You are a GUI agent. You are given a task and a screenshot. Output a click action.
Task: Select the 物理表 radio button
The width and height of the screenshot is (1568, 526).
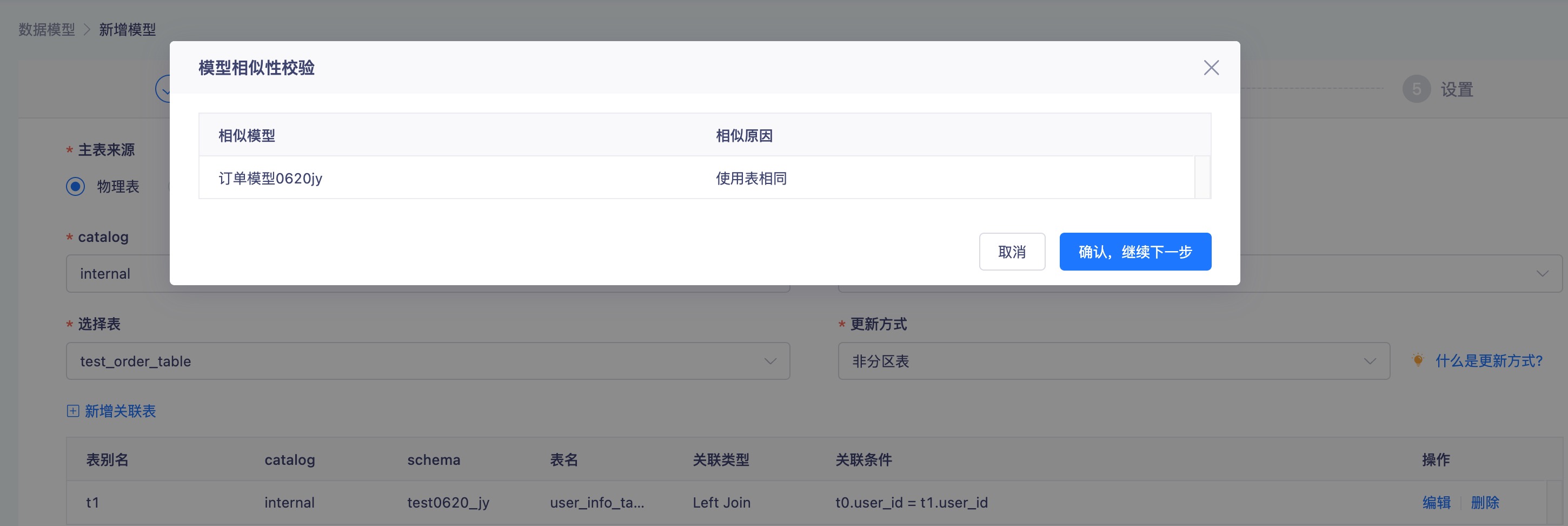click(76, 187)
